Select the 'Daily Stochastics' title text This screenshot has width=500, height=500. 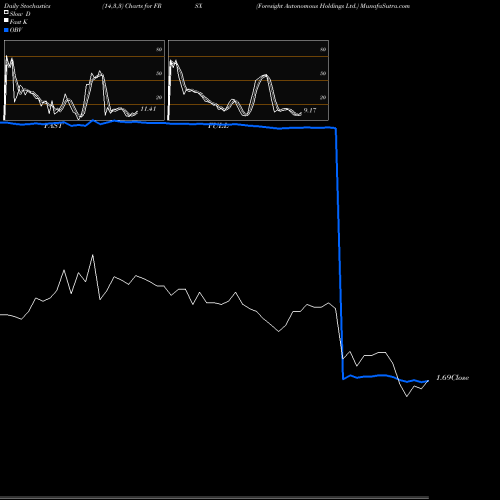click(27, 6)
